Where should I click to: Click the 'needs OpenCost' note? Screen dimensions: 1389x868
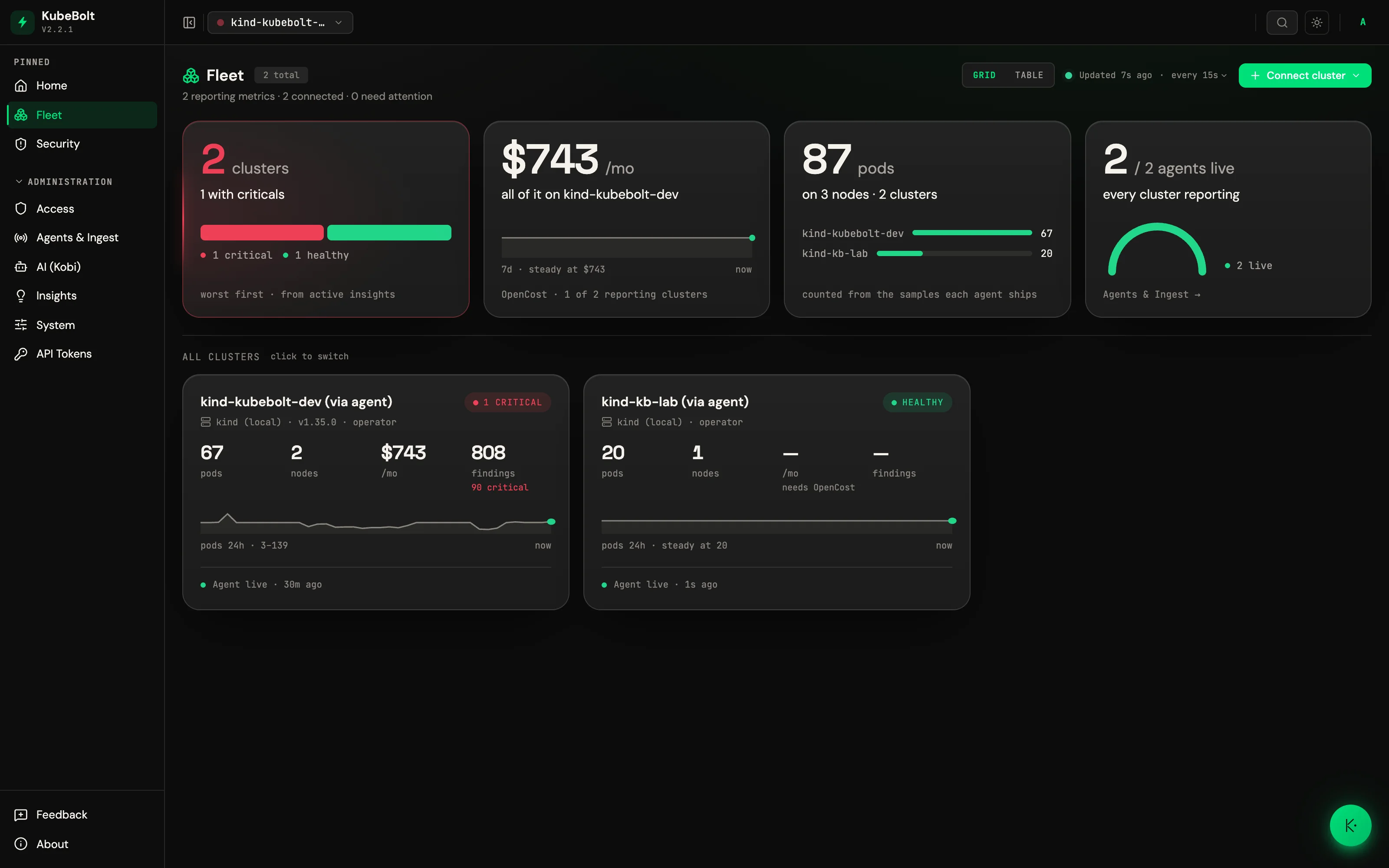pos(818,487)
